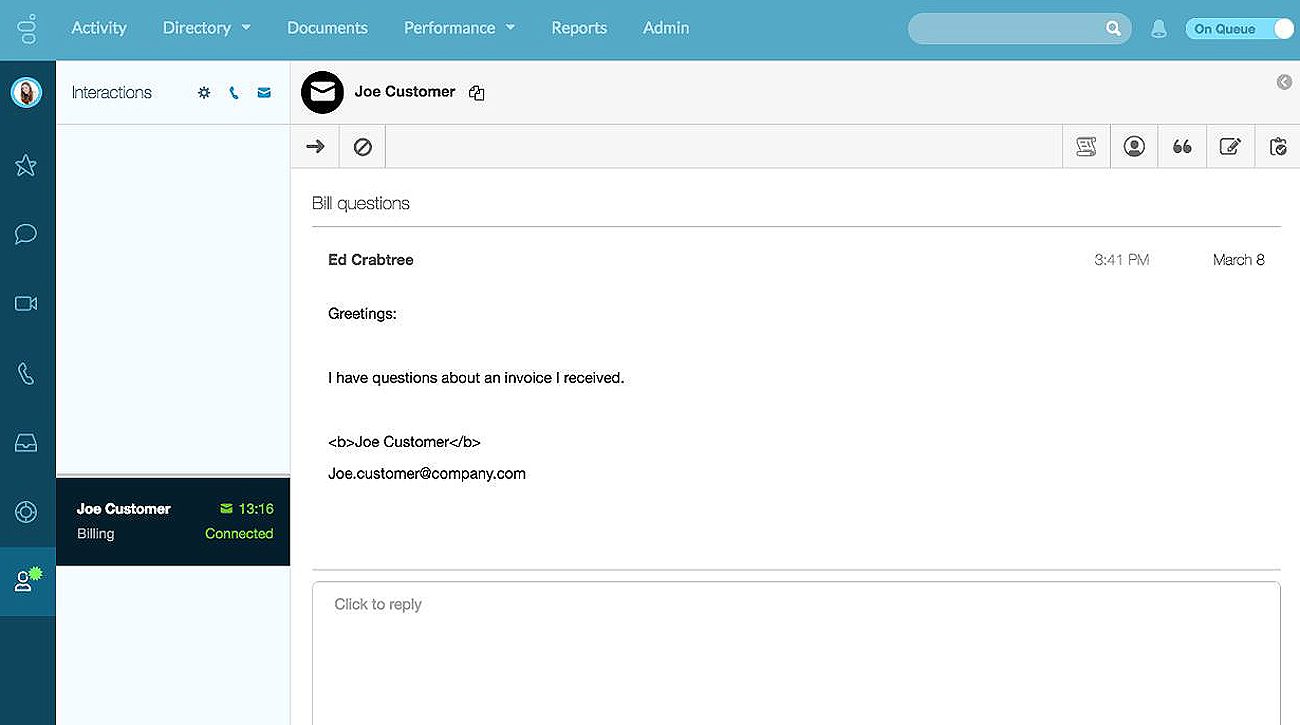Viewport: 1300px width, 725px height.
Task: Collapse panel with the gray arrow button
Action: tap(1284, 82)
